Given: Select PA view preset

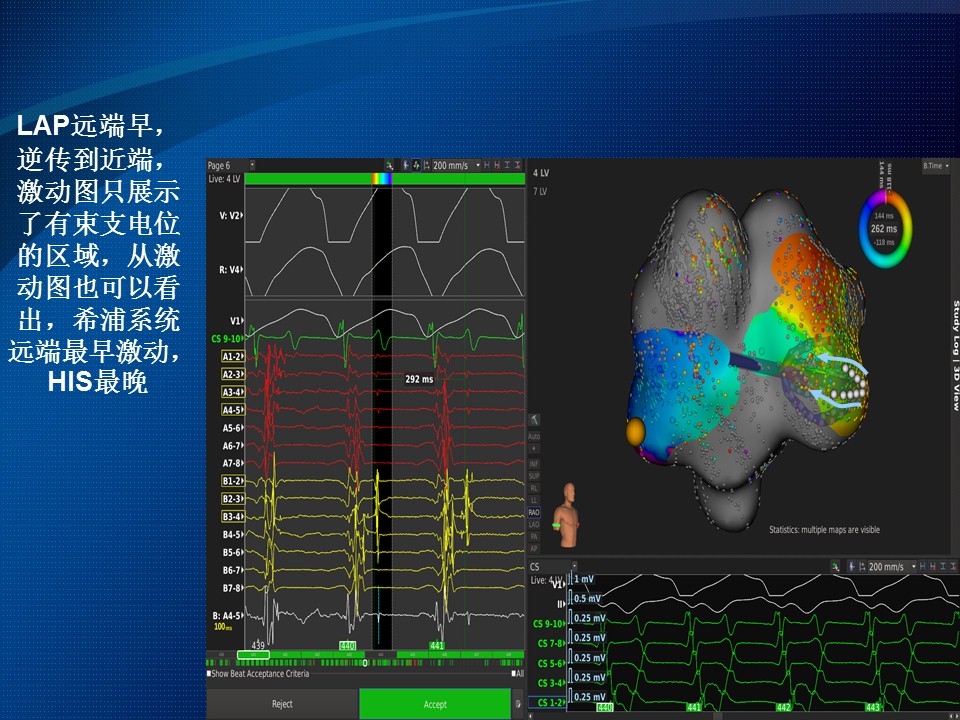Looking at the screenshot, I should pyautogui.click(x=534, y=537).
